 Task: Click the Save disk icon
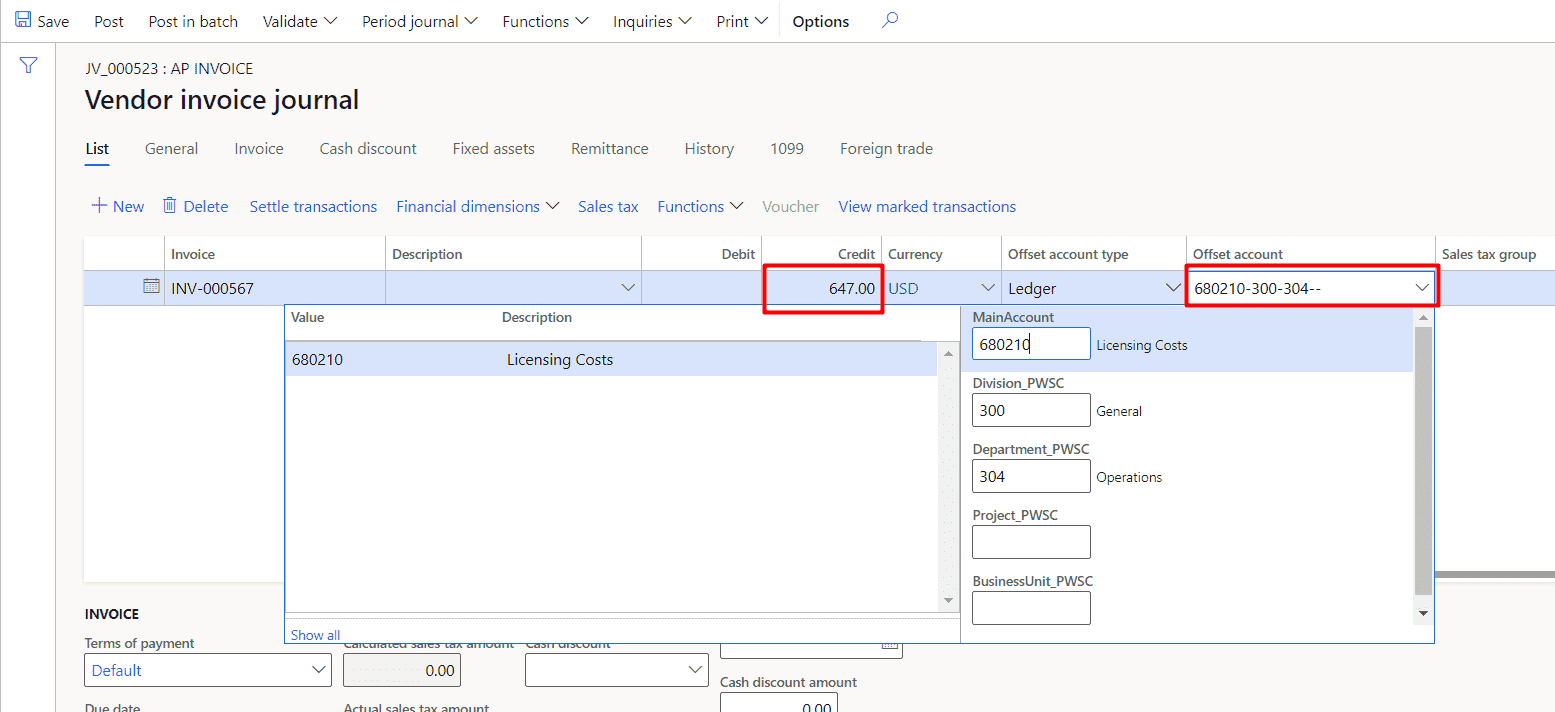(x=23, y=21)
